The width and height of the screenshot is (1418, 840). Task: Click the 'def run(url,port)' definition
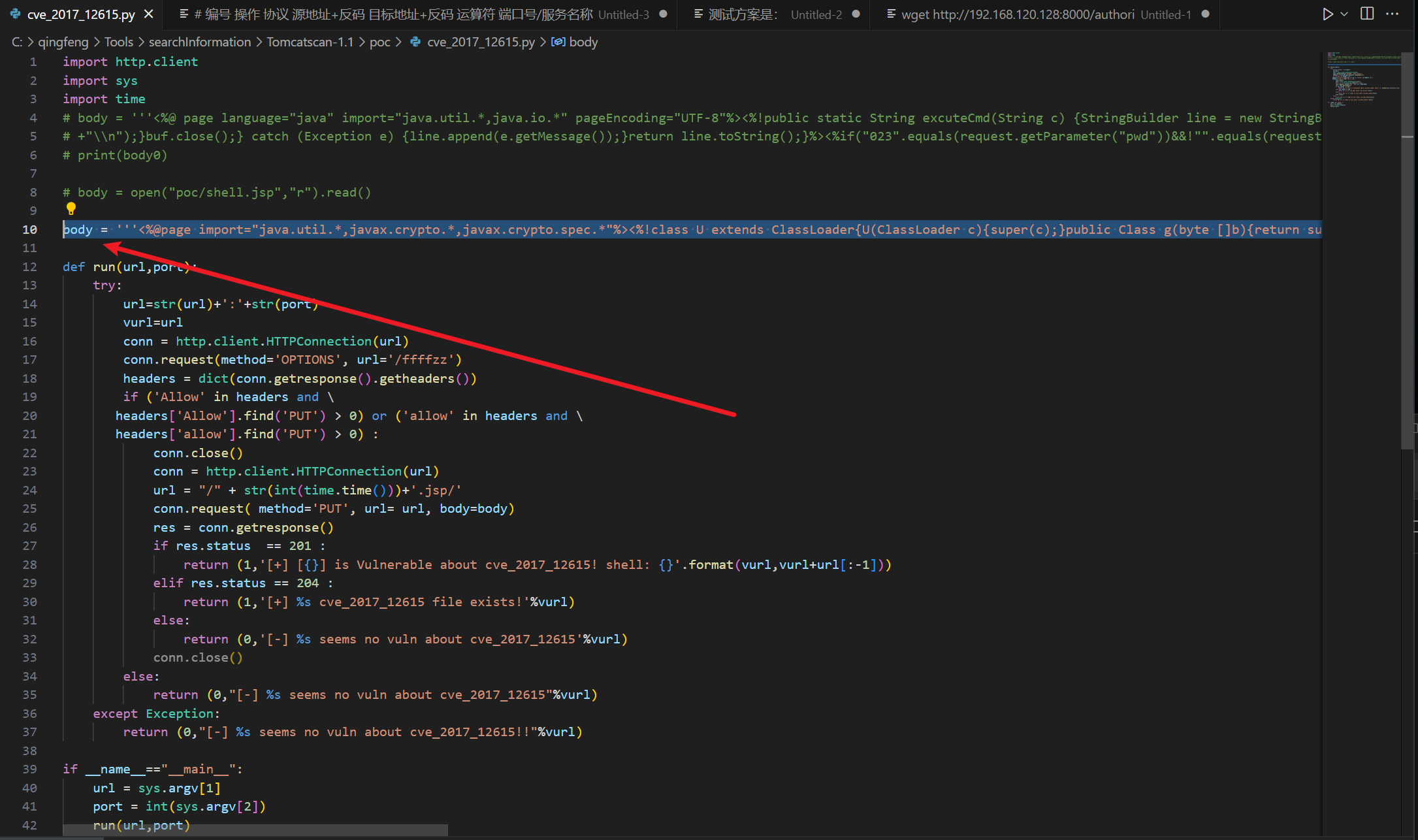coord(129,267)
